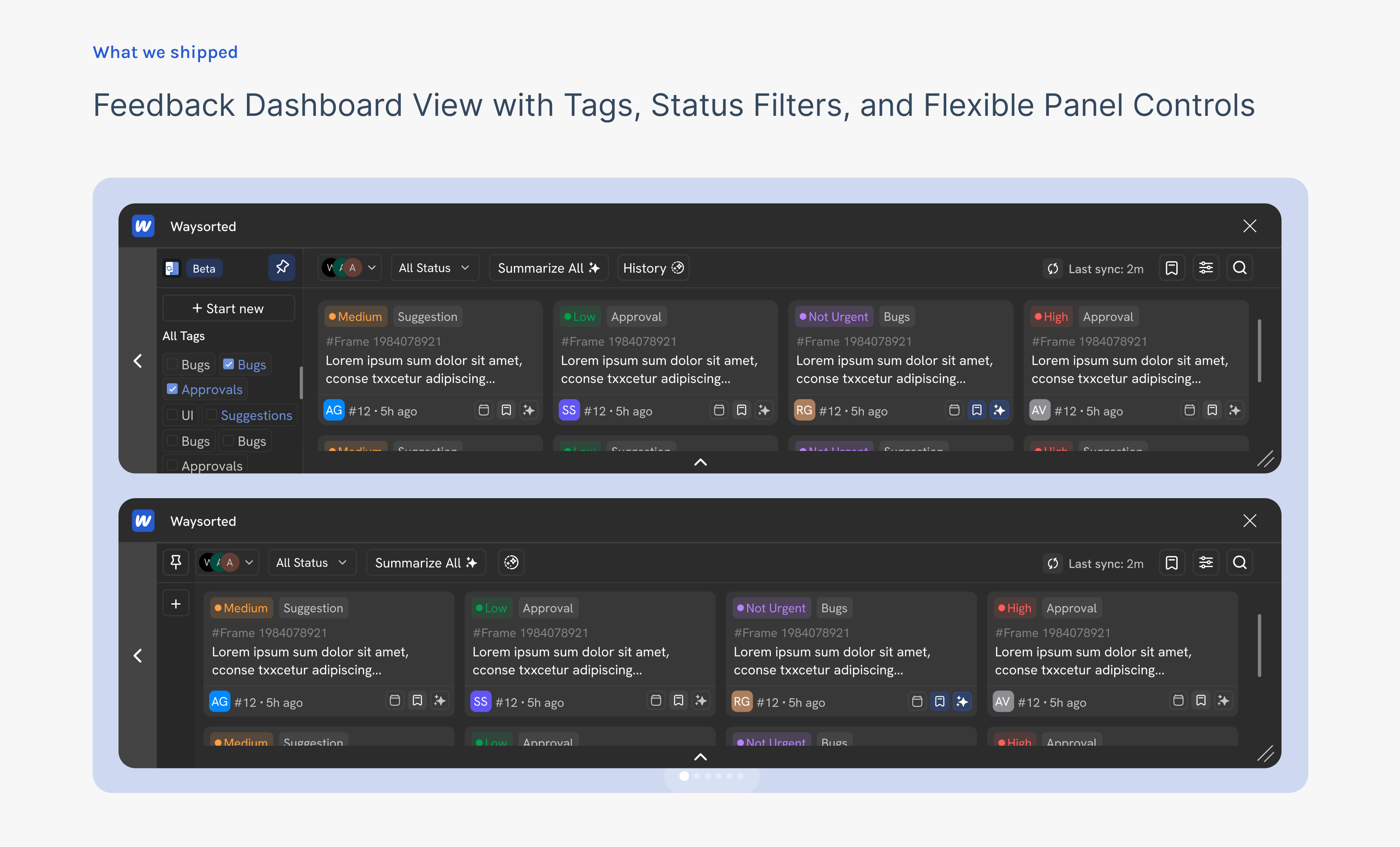
Task: Click sparkle summarize icon on upper panel's AV card
Action: (x=1235, y=410)
